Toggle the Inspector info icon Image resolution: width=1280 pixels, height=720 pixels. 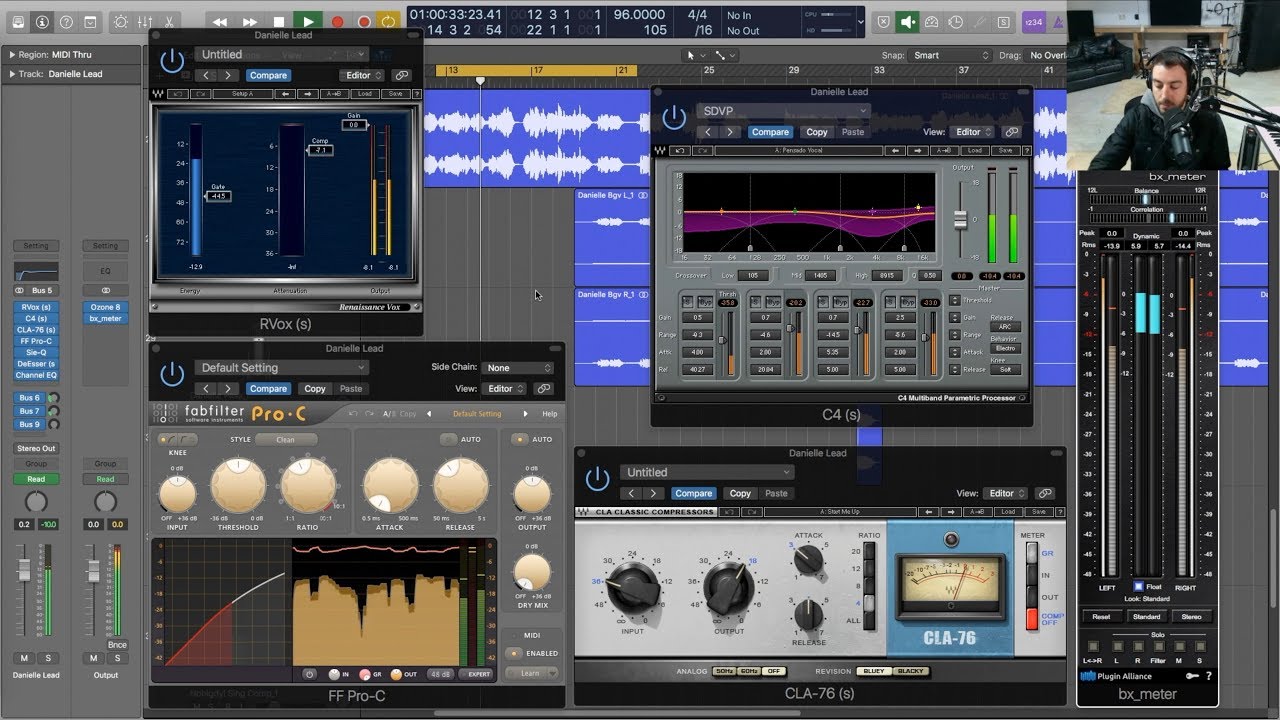coord(42,21)
